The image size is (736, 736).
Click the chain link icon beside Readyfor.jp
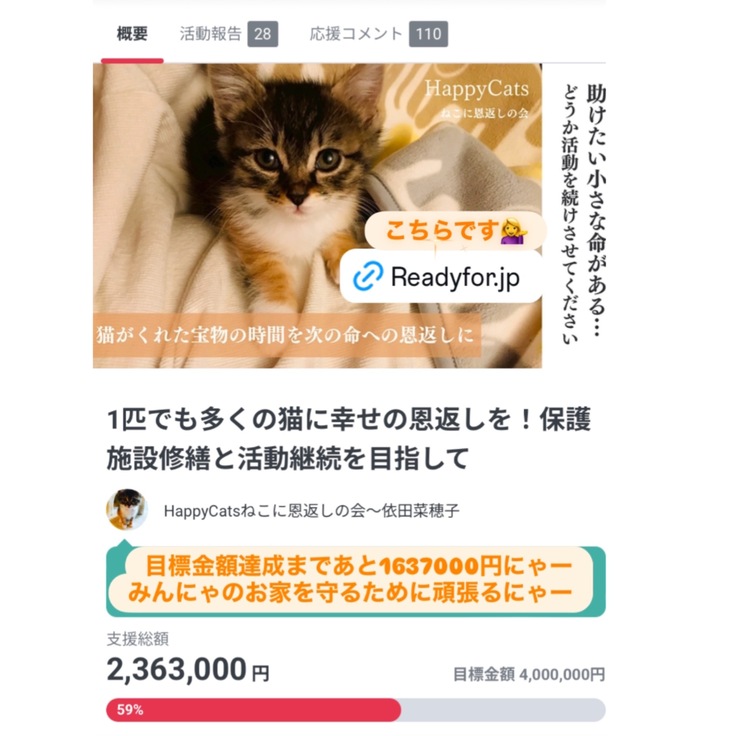point(368,276)
